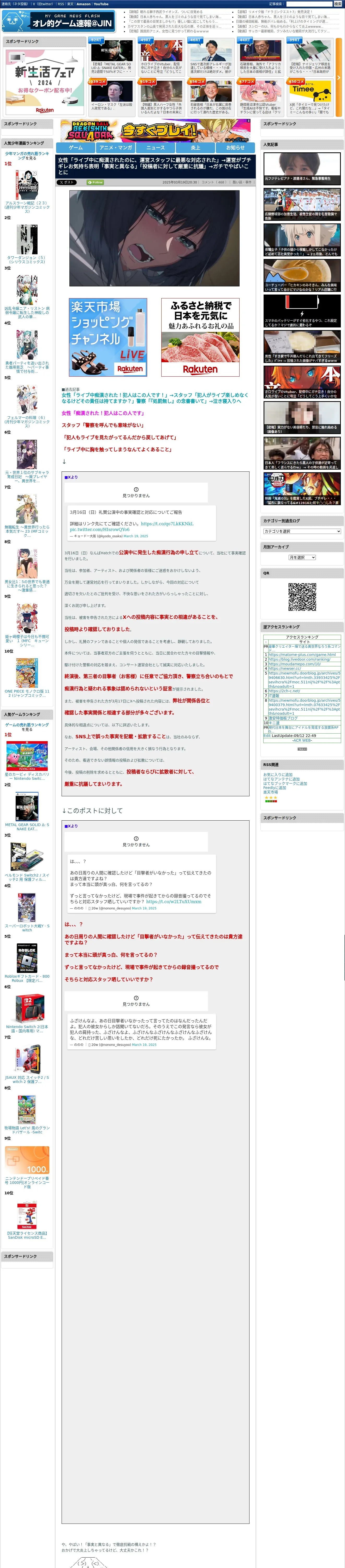Open the 人気記事 smartphone battery article thumbnail
The height and width of the screenshot is (1568, 345).
tap(302, 310)
